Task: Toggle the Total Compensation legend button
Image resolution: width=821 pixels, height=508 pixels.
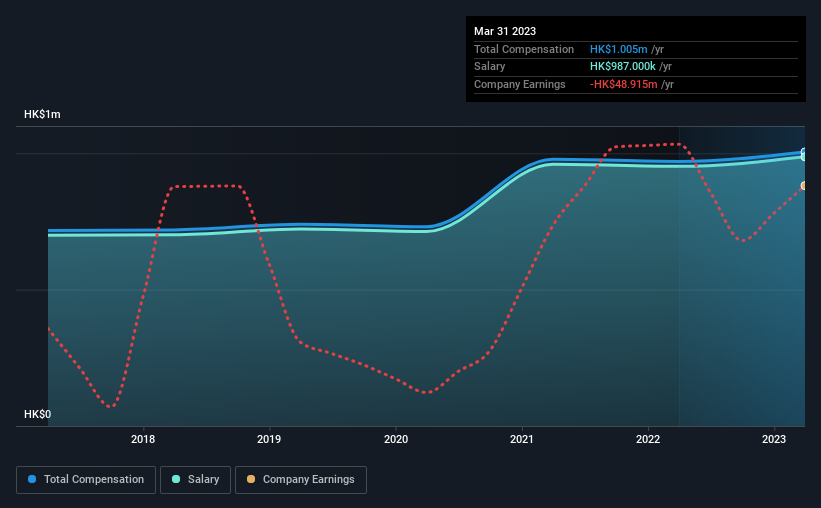Action: click(x=86, y=480)
